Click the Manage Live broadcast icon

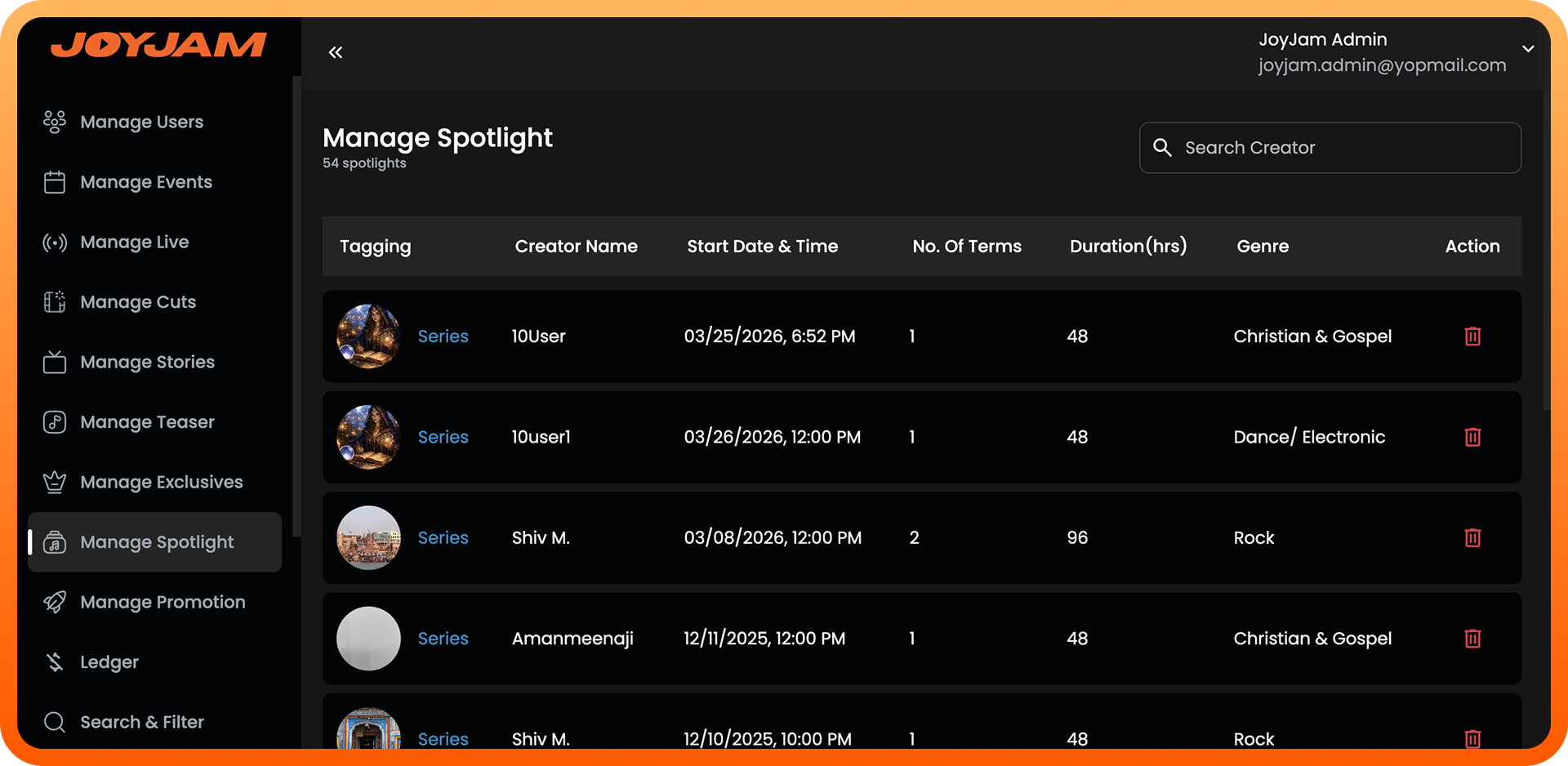(55, 243)
